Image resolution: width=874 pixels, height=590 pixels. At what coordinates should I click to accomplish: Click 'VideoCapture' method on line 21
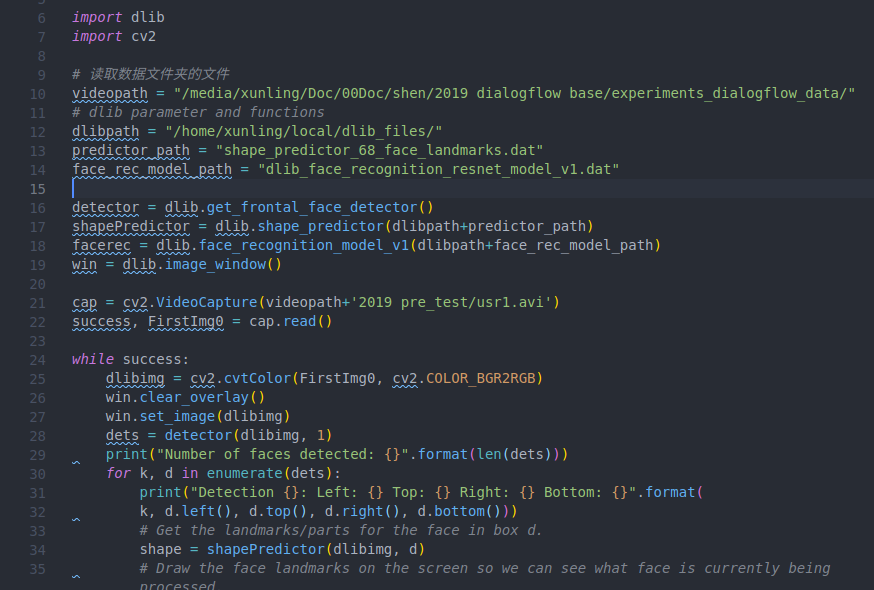coord(207,302)
